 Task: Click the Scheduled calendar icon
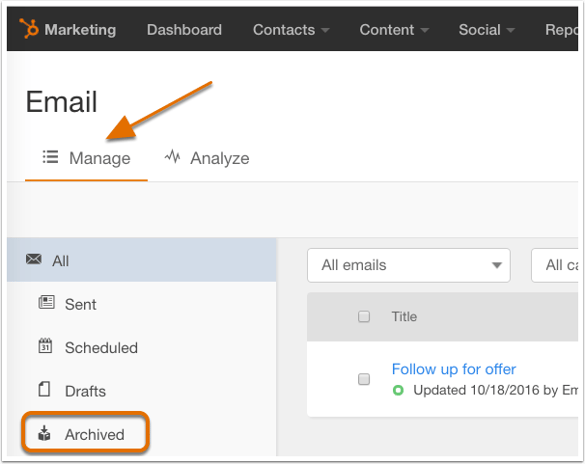[45, 346]
